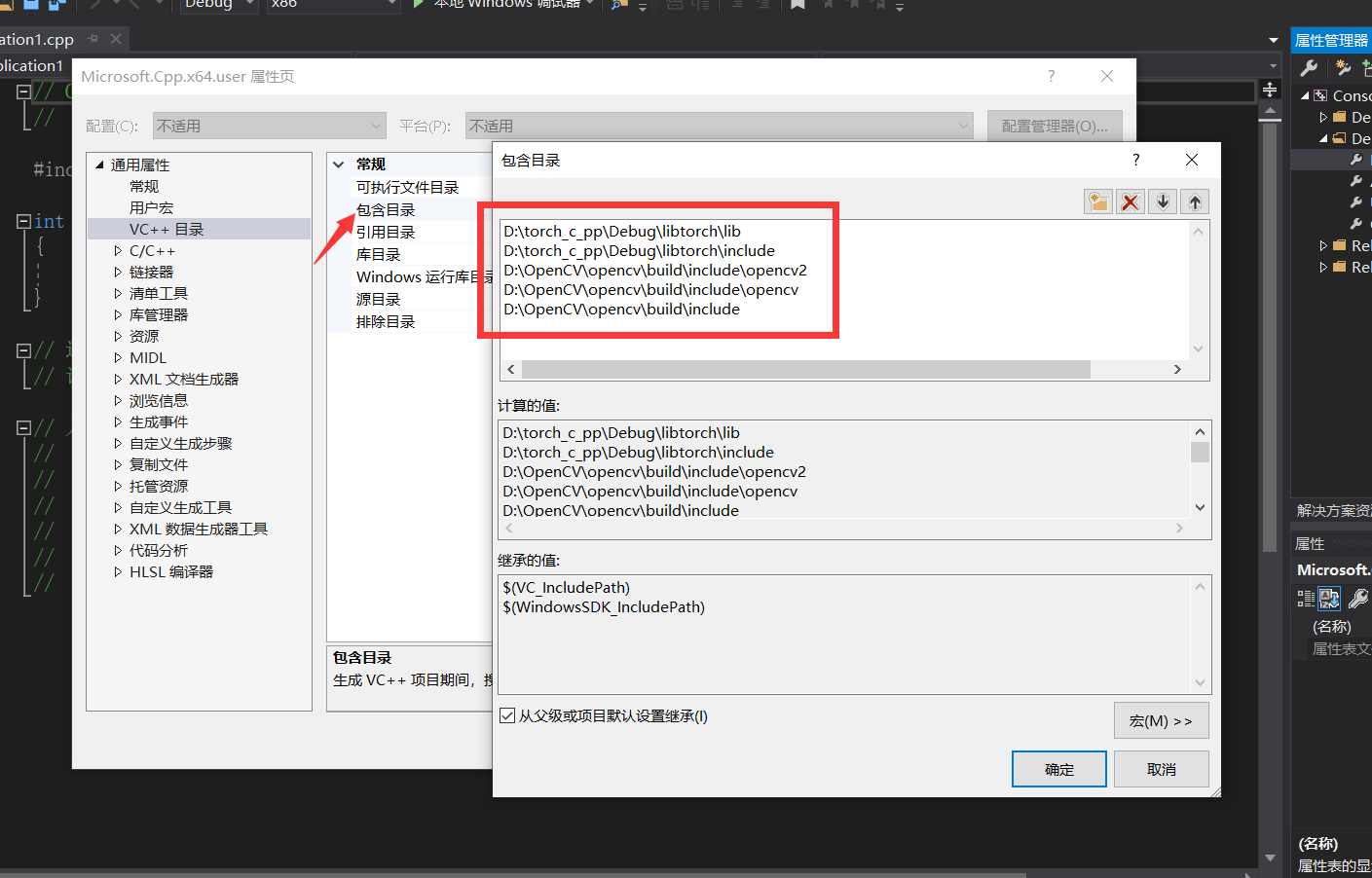Select 可执行文件目录 property row
The width and height of the screenshot is (1372, 878).
407,187
